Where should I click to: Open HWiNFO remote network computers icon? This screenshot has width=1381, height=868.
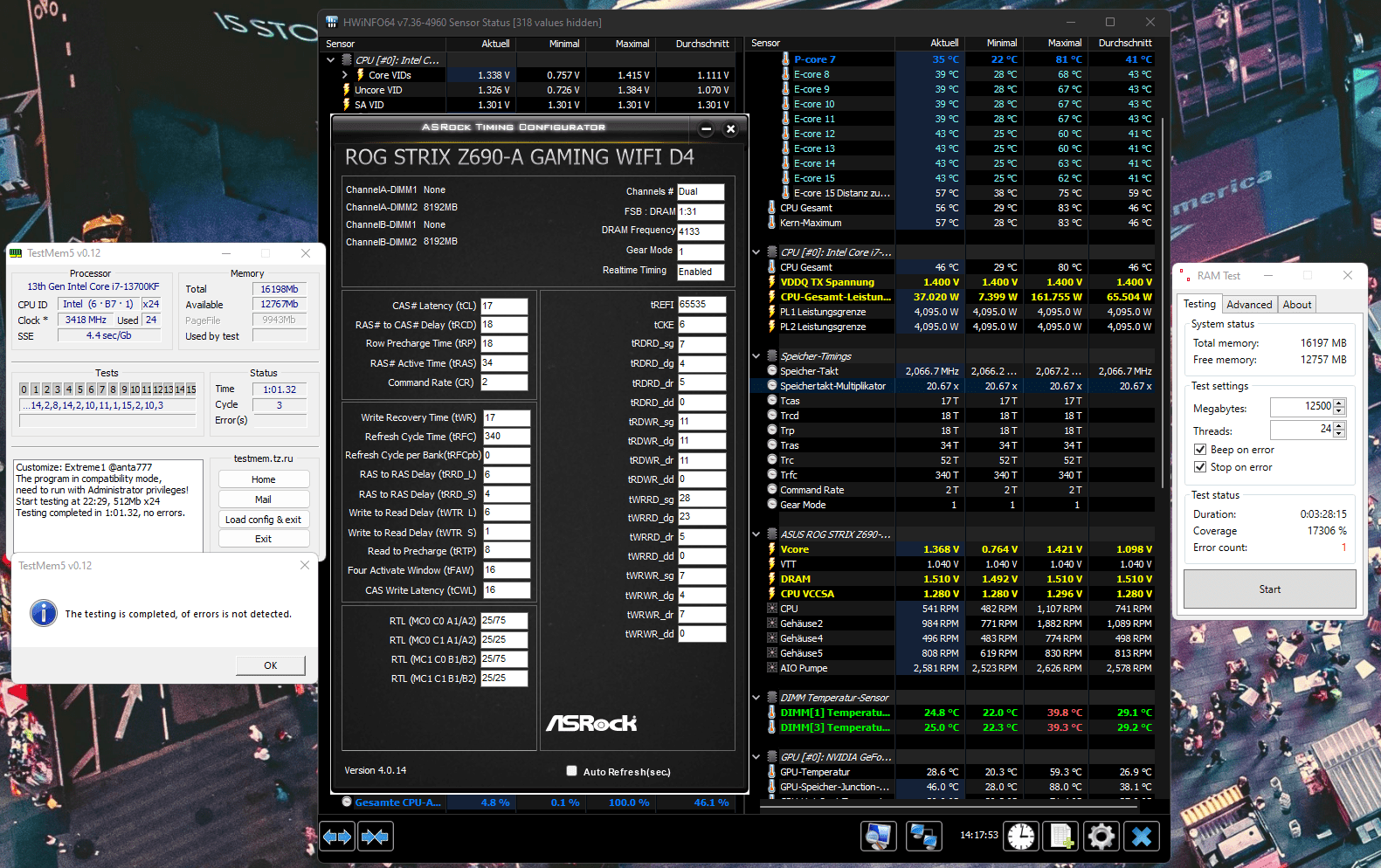(923, 837)
